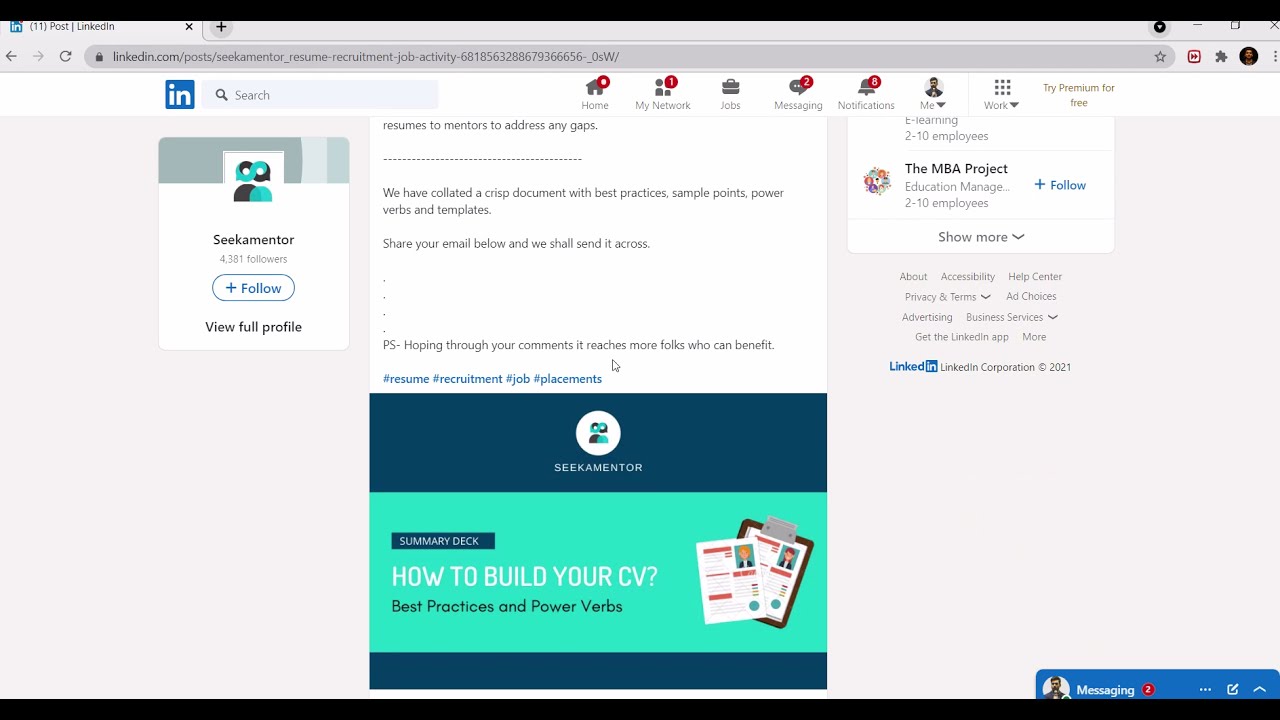
Task: Open the #placements hashtag
Action: tap(568, 379)
